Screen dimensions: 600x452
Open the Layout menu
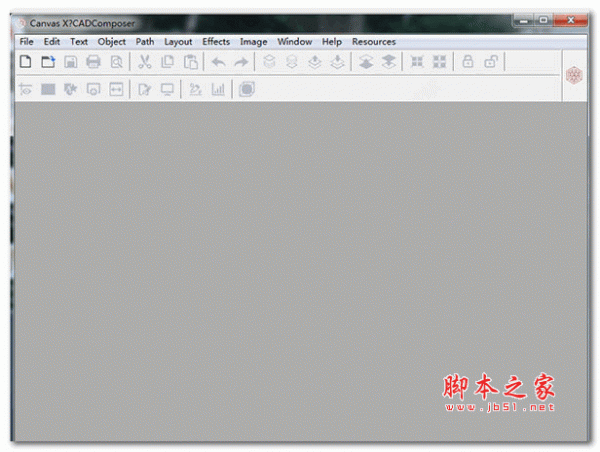[178, 42]
